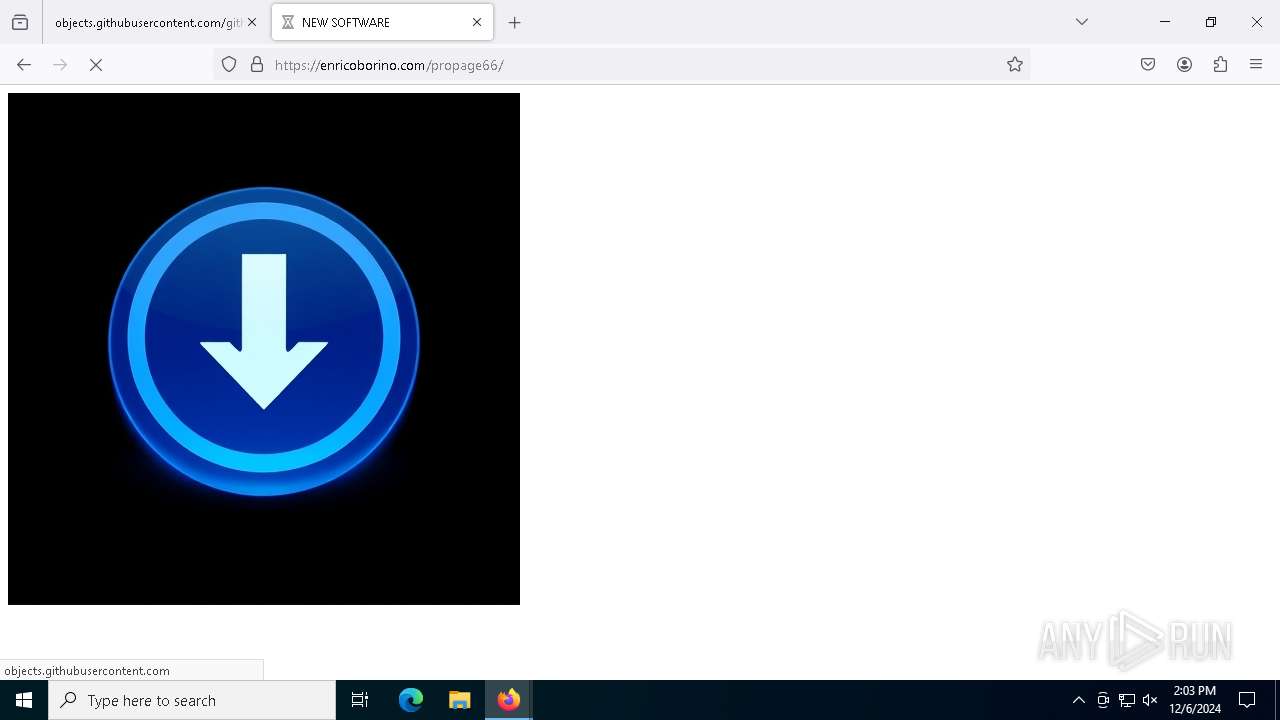This screenshot has height=720, width=1280.
Task: Expand the list all tabs dropdown
Action: coord(1082,22)
